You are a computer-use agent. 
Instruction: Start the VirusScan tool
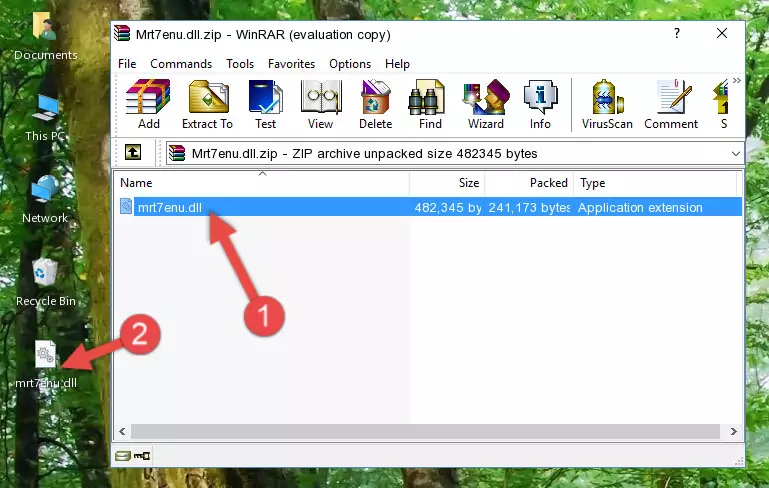[x=607, y=104]
